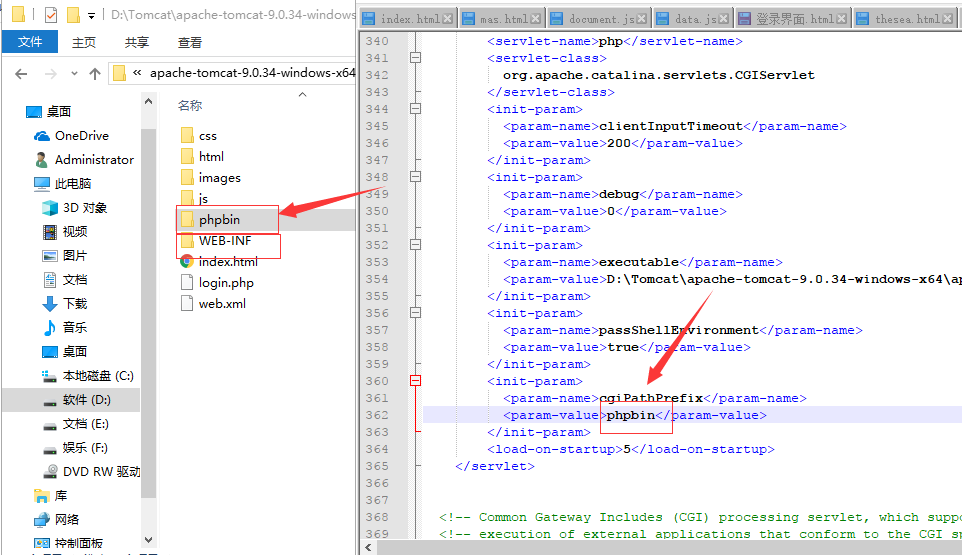The image size is (962, 555).
Task: Open the recent locations dropdown arrow
Action: (x=74, y=74)
